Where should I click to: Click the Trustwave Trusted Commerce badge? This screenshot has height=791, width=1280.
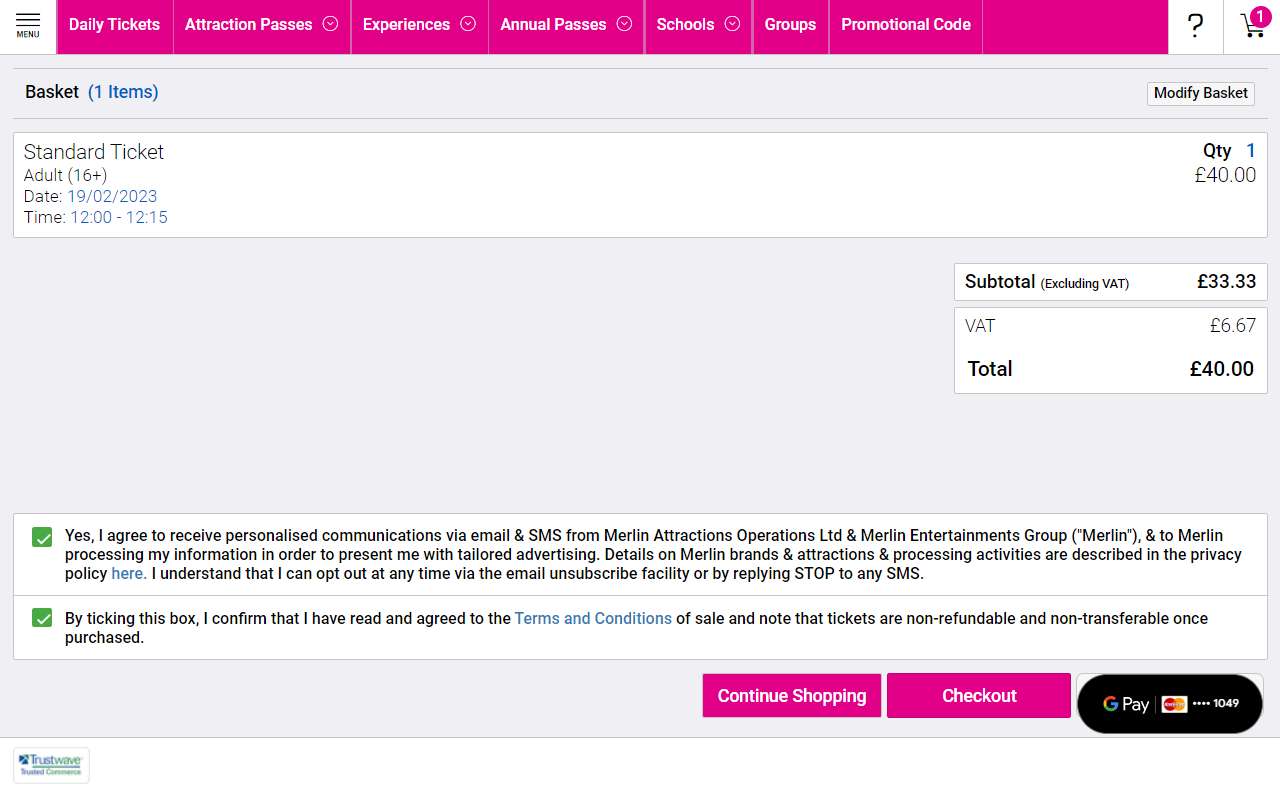pos(51,765)
